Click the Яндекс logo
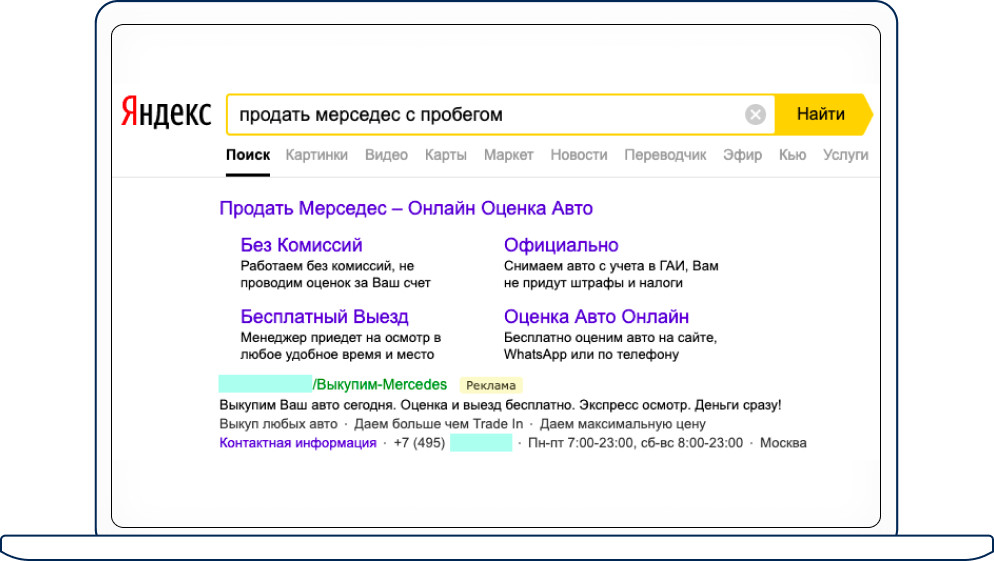Screen dimensions: 994x561 [x=166, y=113]
